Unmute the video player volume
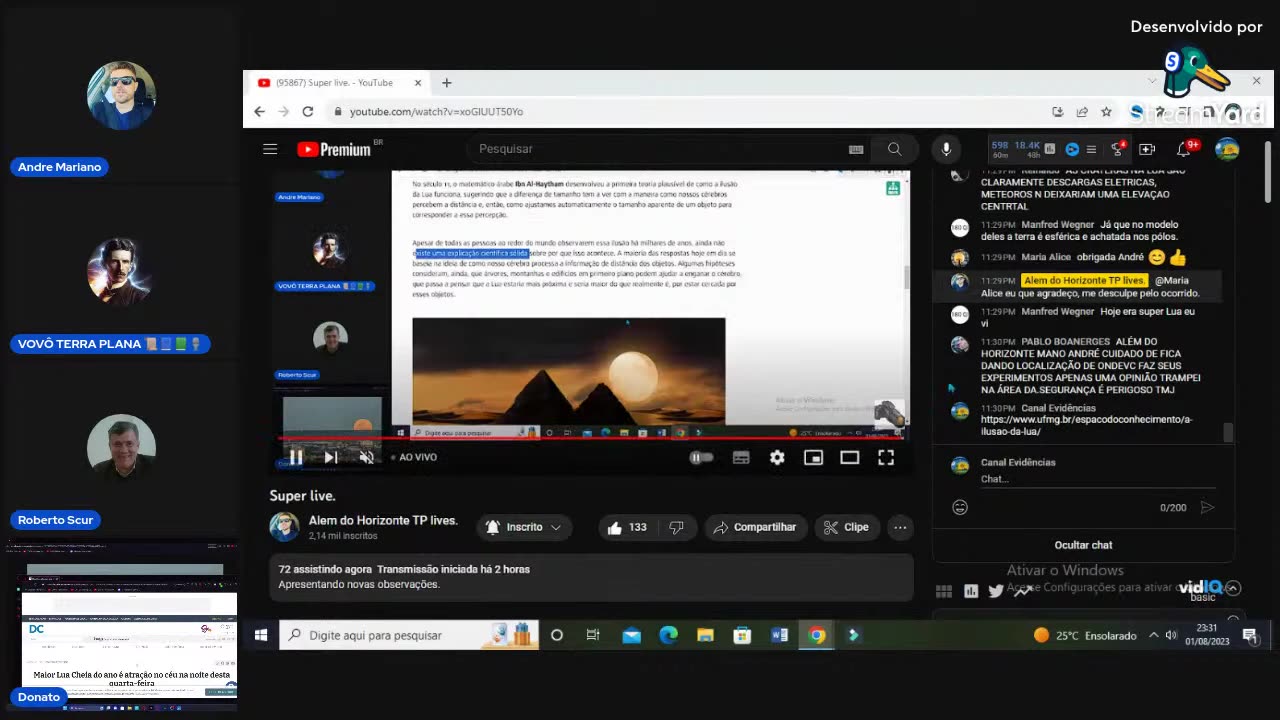 pyautogui.click(x=367, y=457)
